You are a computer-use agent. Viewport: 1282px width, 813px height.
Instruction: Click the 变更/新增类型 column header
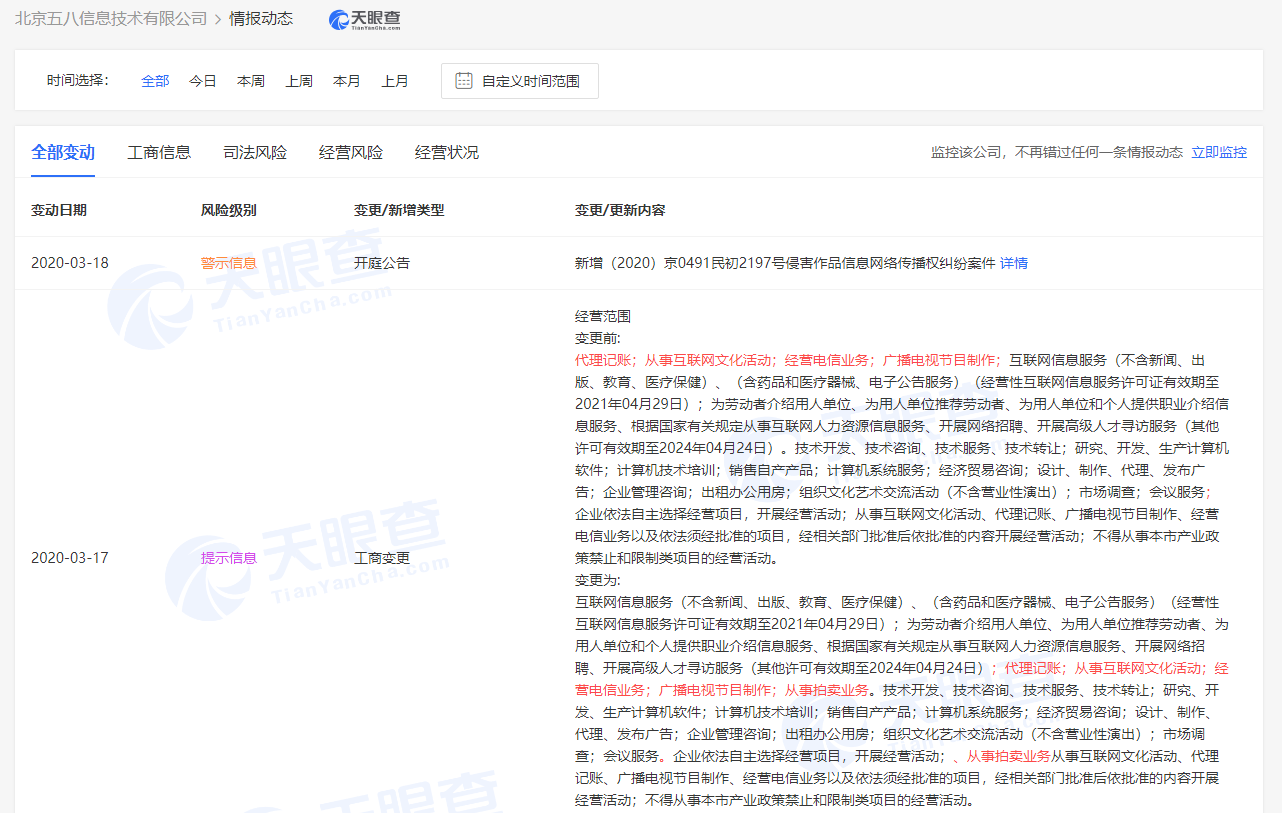point(399,210)
